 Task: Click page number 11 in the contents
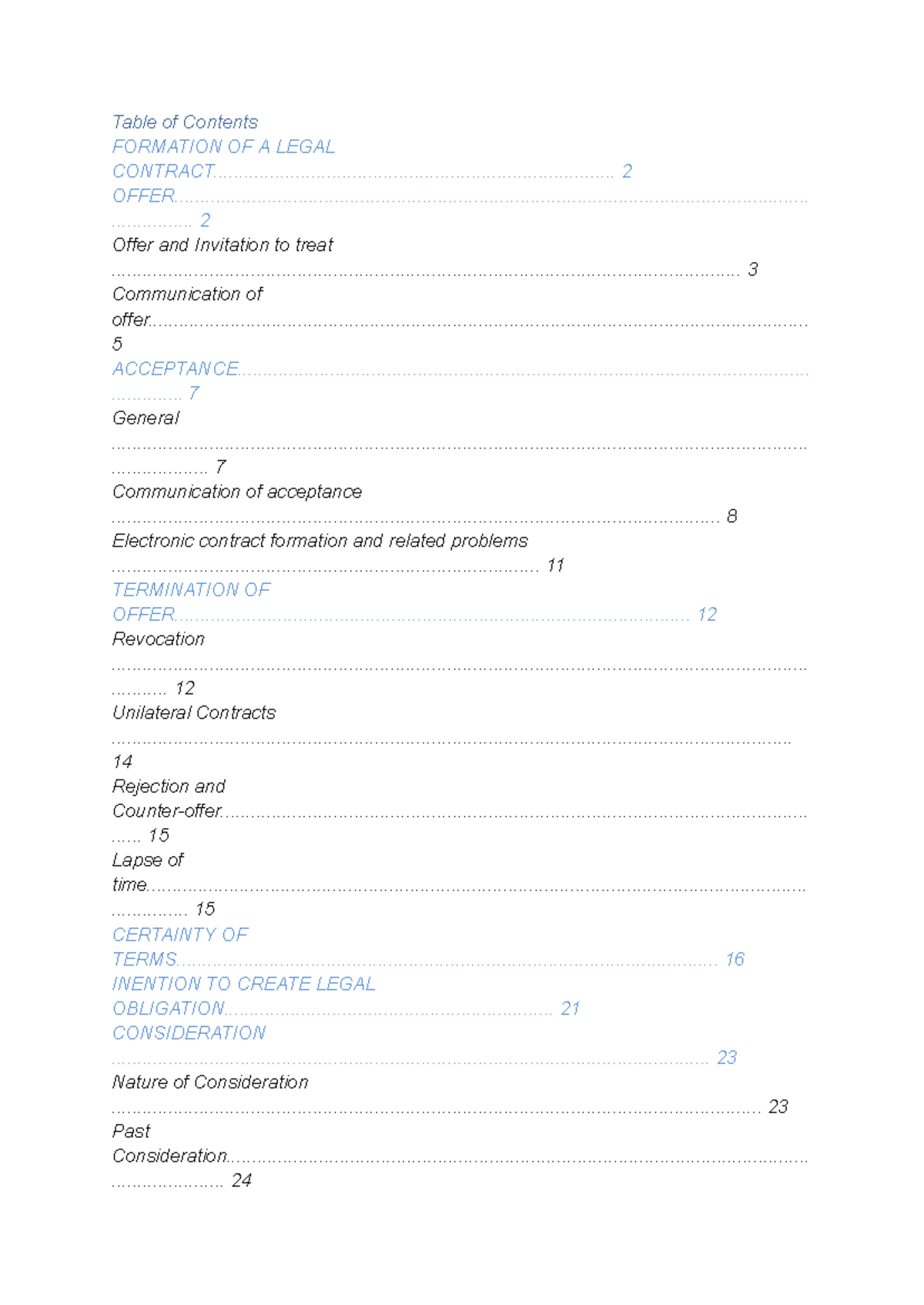[555, 565]
